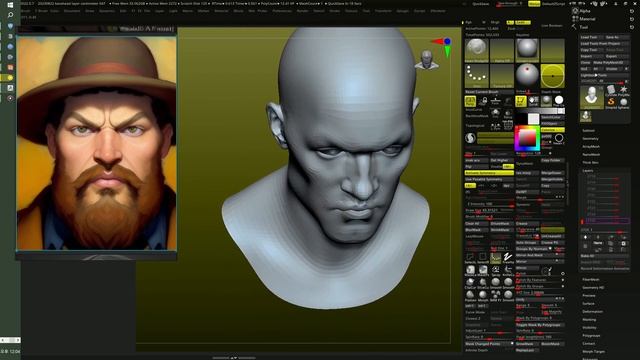640x360 pixels.
Task: Select the KnifeCurve brush icon
Action: (x=508, y=271)
